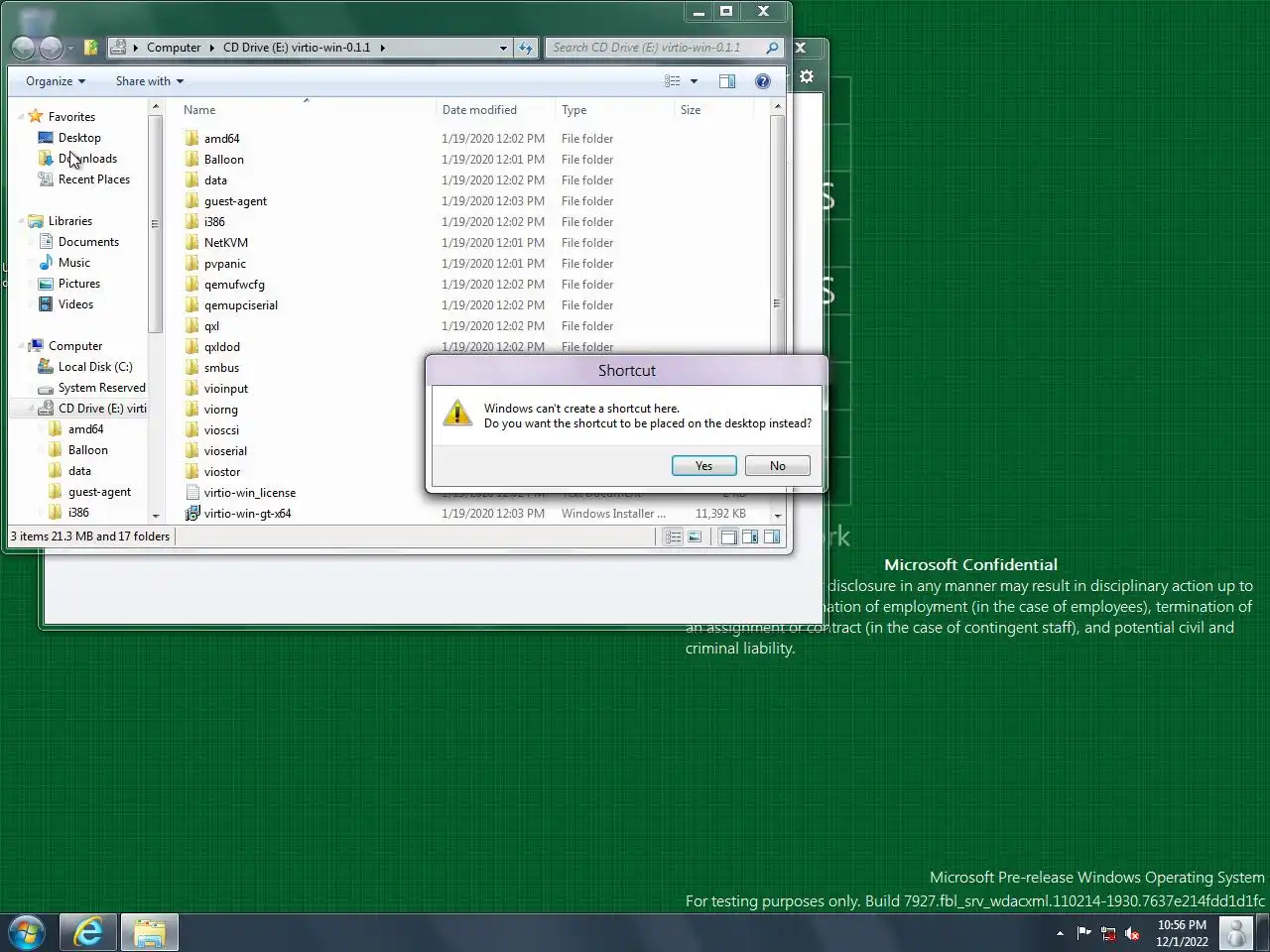The width and height of the screenshot is (1270, 952).
Task: Collapse the Favorites group in navigation pane
Action: pyautogui.click(x=21, y=116)
